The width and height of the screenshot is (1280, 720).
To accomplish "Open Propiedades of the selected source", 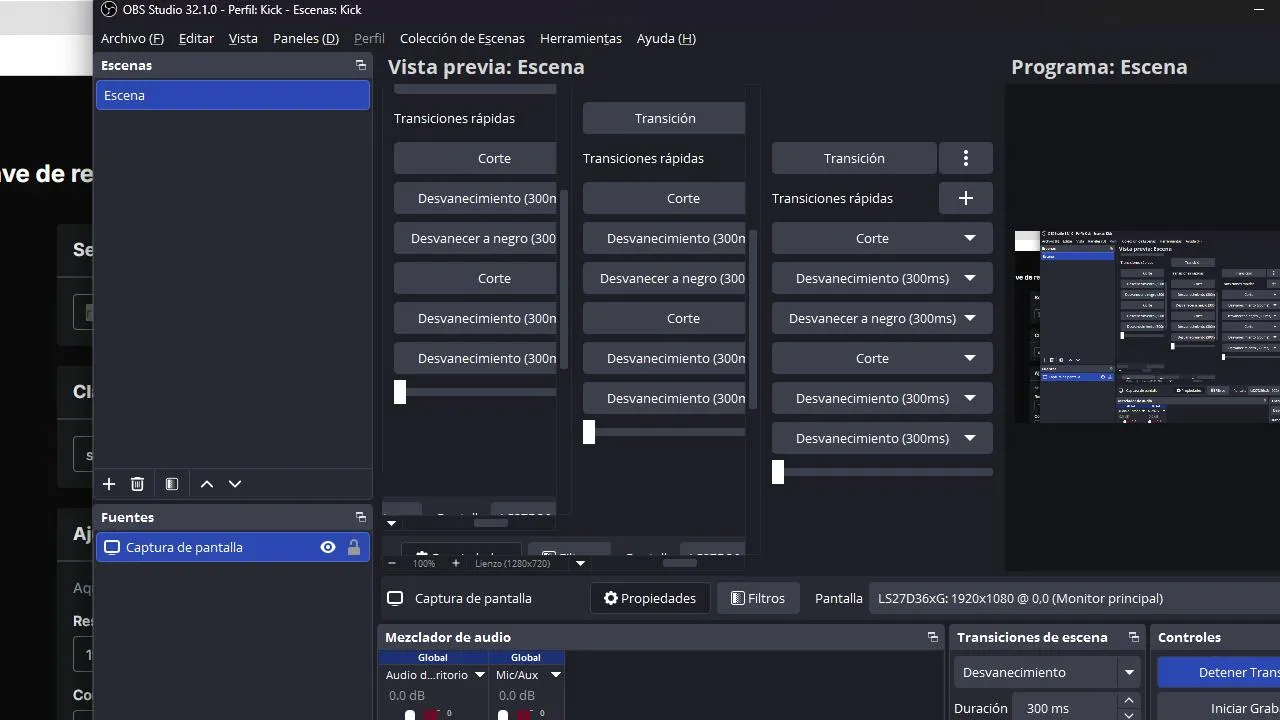I will click(x=650, y=598).
